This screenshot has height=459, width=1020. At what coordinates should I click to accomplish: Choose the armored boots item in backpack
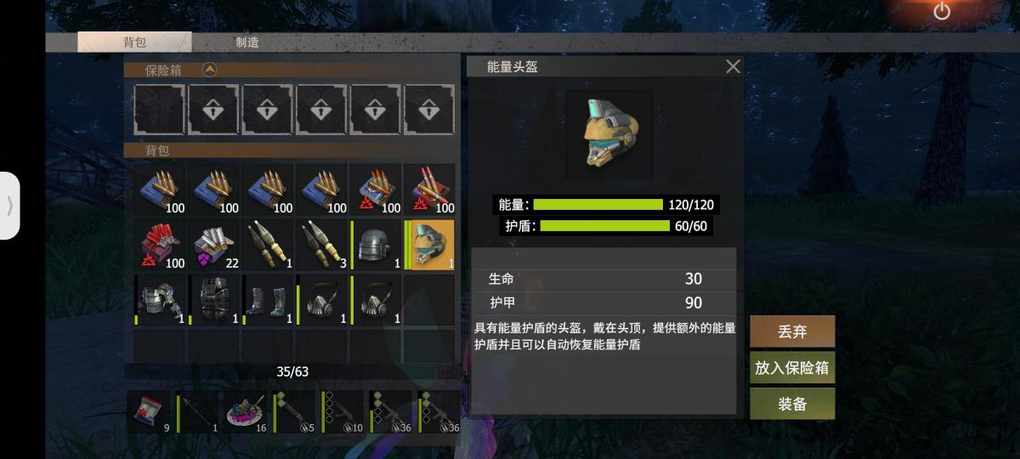tap(267, 300)
